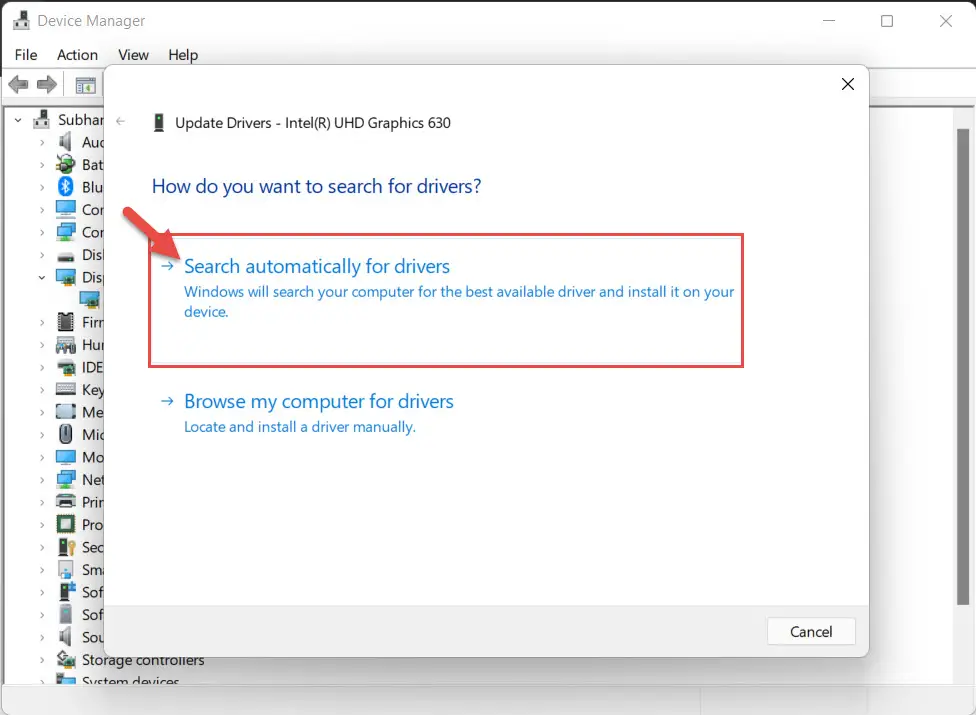The width and height of the screenshot is (976, 715).
Task: Open the View menu
Action: [x=133, y=55]
